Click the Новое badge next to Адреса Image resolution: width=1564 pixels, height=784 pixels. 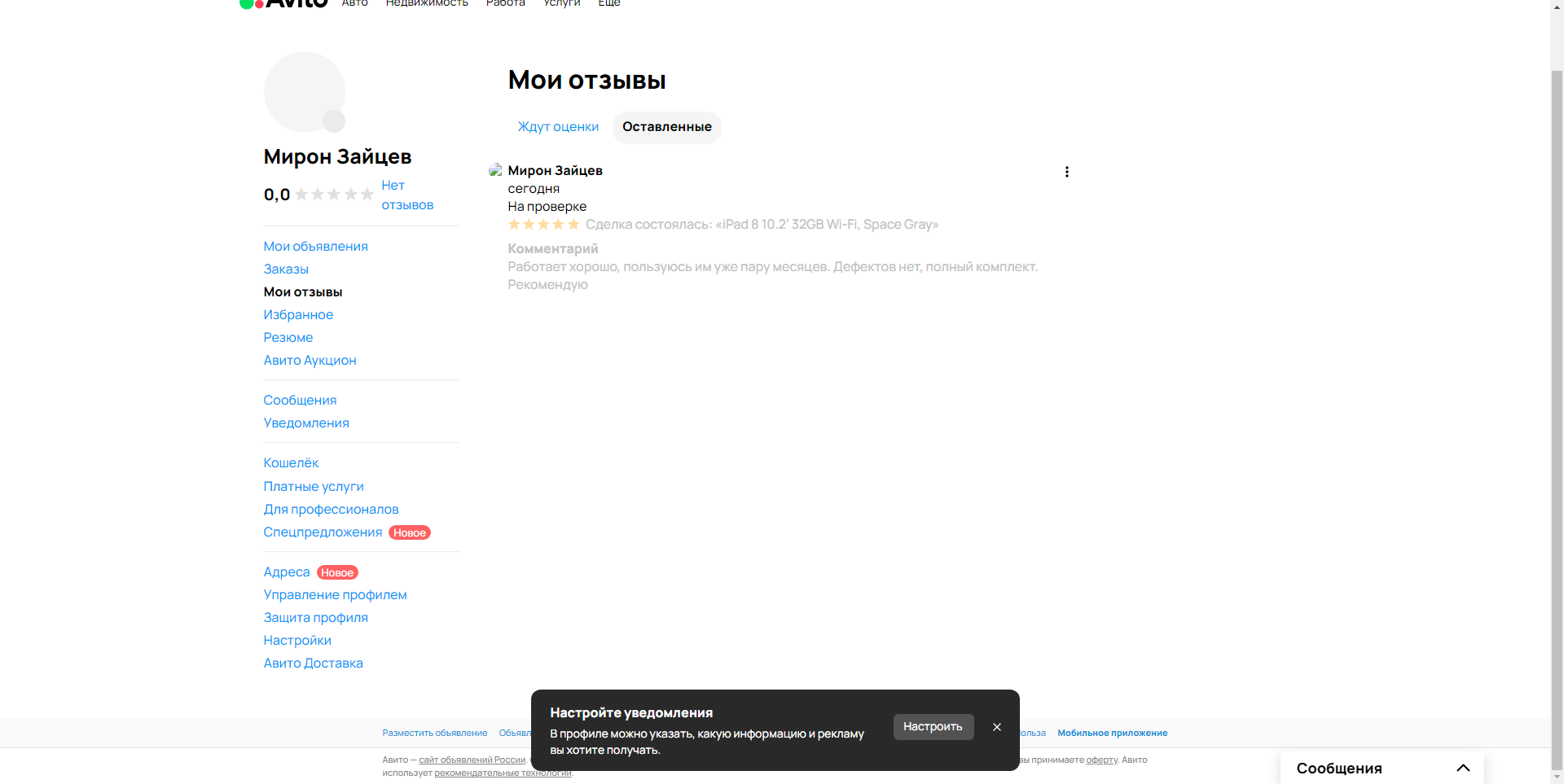tap(337, 573)
